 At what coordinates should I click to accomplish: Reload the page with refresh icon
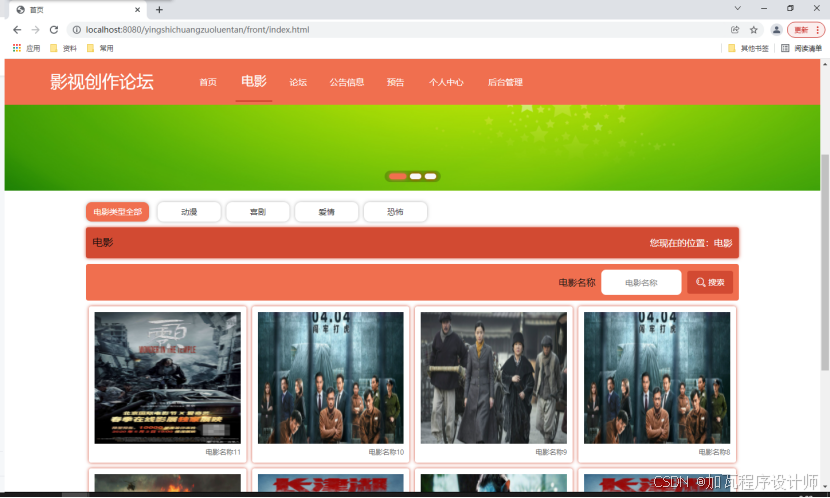tap(53, 30)
